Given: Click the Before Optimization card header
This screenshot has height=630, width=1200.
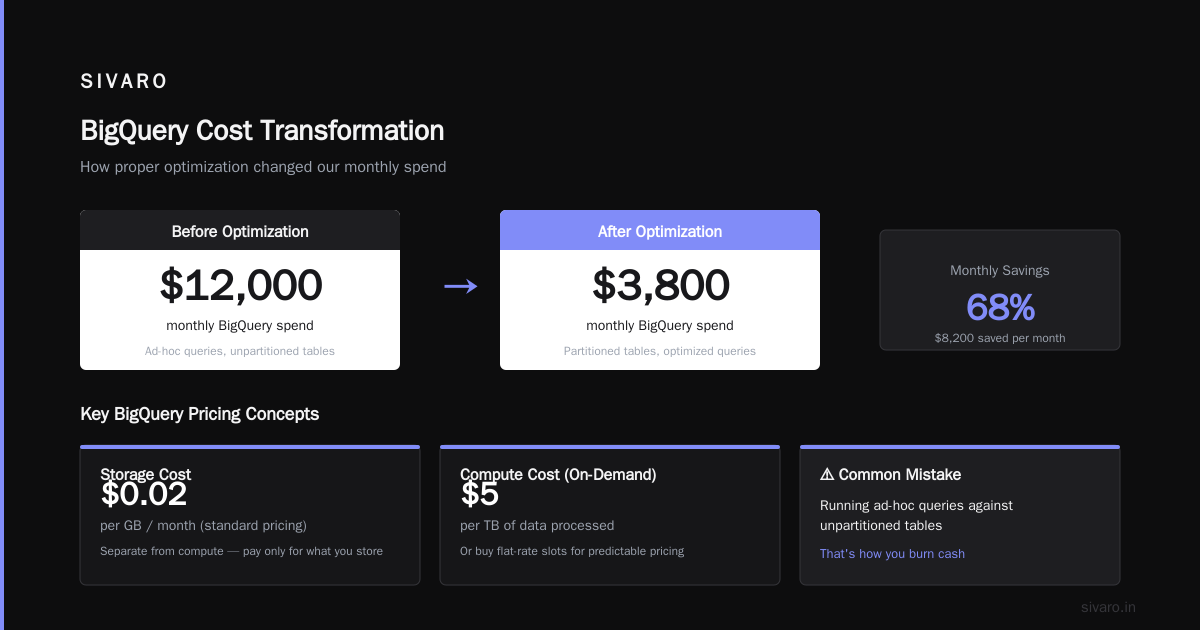Looking at the screenshot, I should click(240, 231).
